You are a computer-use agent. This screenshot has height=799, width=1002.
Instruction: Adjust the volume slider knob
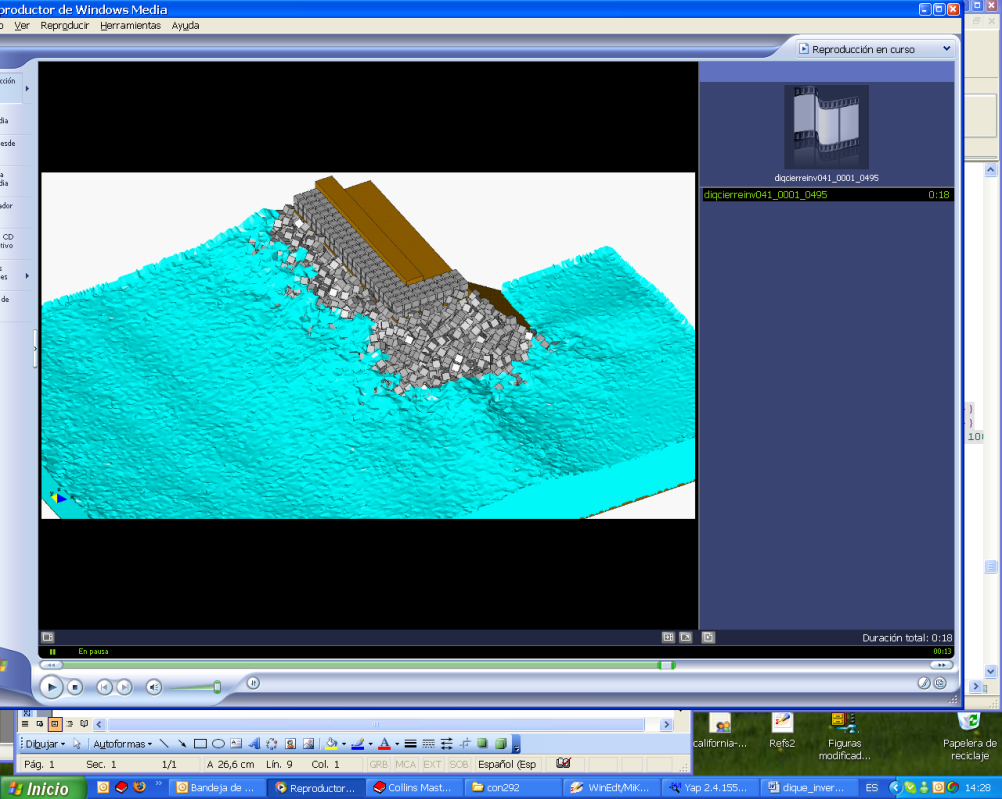click(x=217, y=686)
